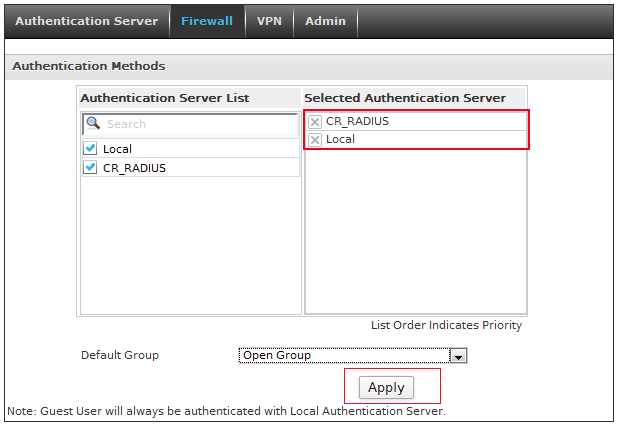This screenshot has height=426, width=617.
Task: Click CR_RADIUS label in Authentication Server List
Action: [x=134, y=168]
